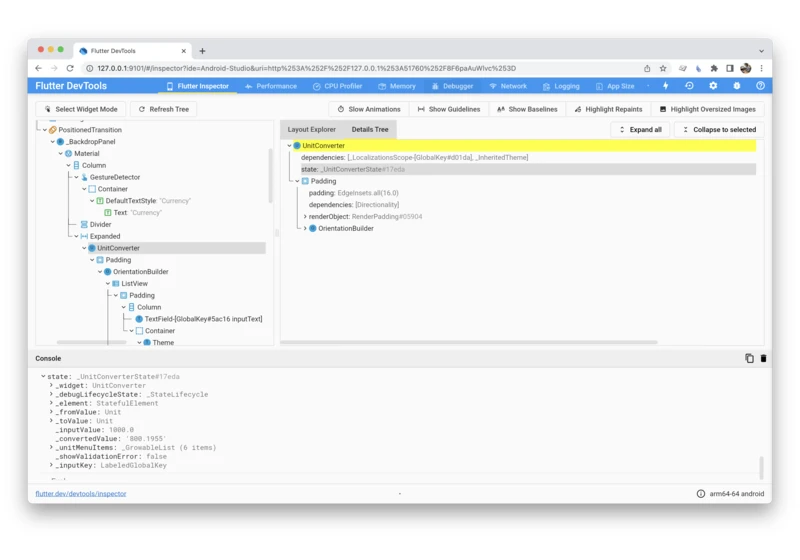Viewport: 800px width, 560px height.
Task: Select the Details Tree tab
Action: (370, 130)
